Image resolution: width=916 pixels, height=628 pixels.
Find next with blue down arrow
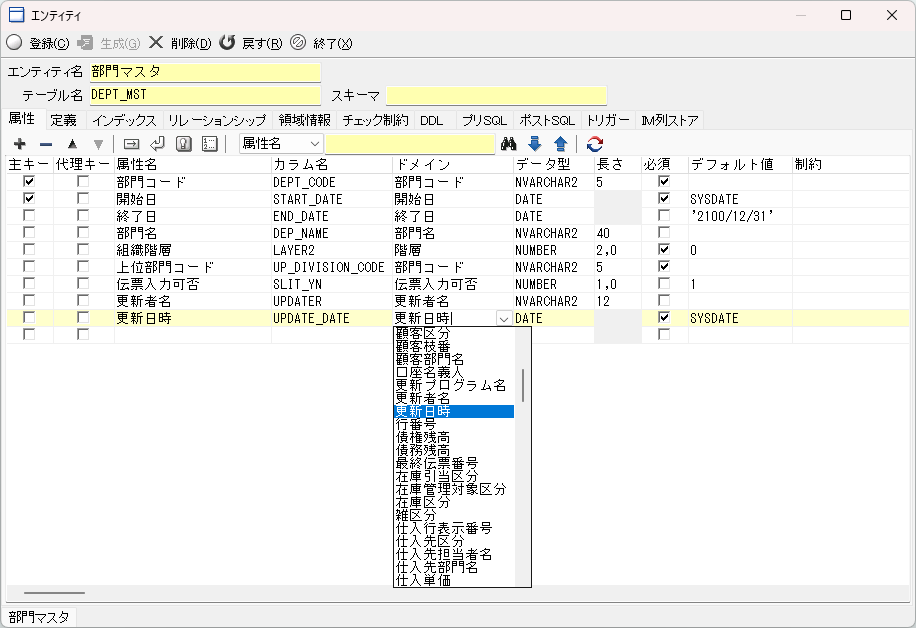[x=535, y=144]
